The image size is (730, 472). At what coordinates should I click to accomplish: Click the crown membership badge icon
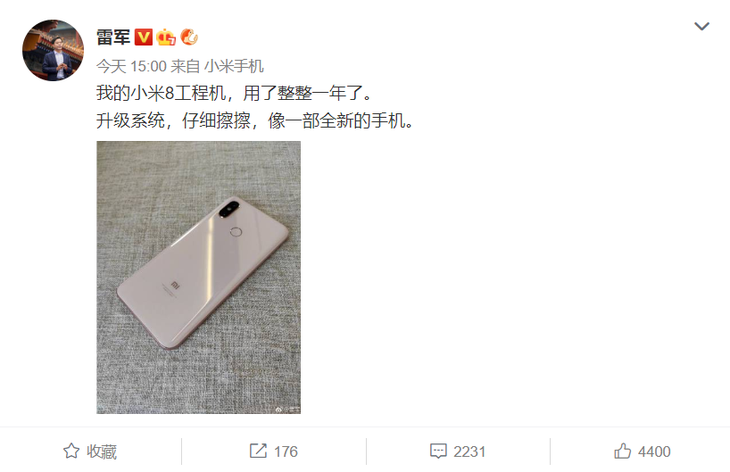coord(166,37)
